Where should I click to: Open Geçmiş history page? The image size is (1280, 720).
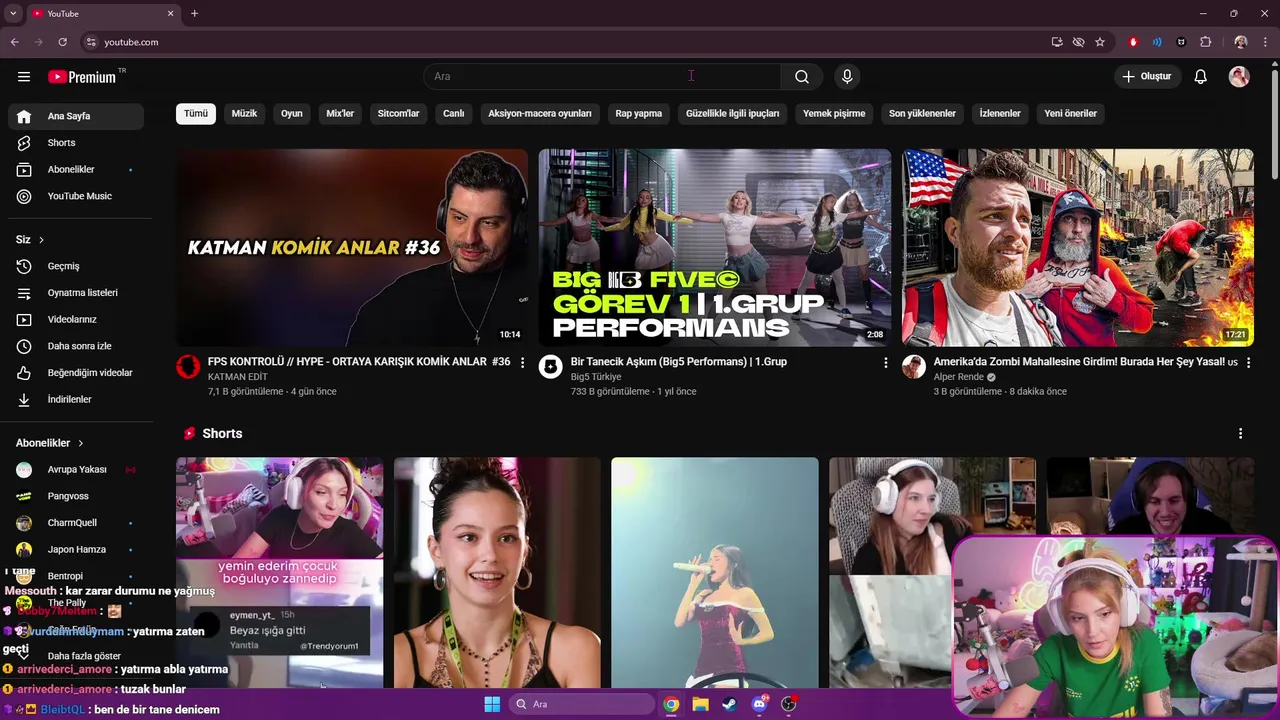[76, 266]
